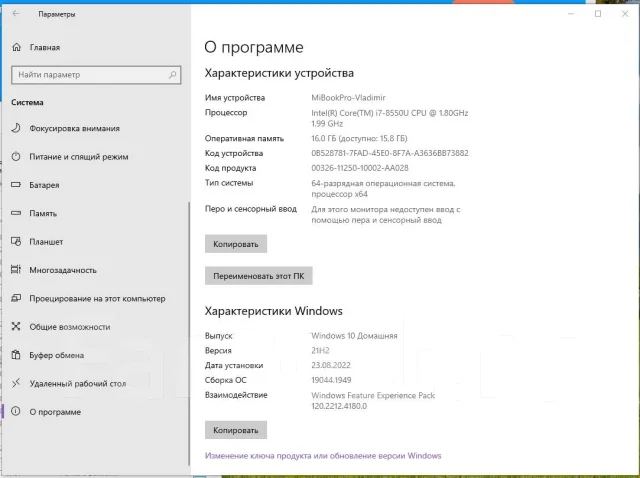The image size is (640, 478).
Task: Click the Питание и спящий режим power icon
Action: pyautogui.click(x=16, y=156)
